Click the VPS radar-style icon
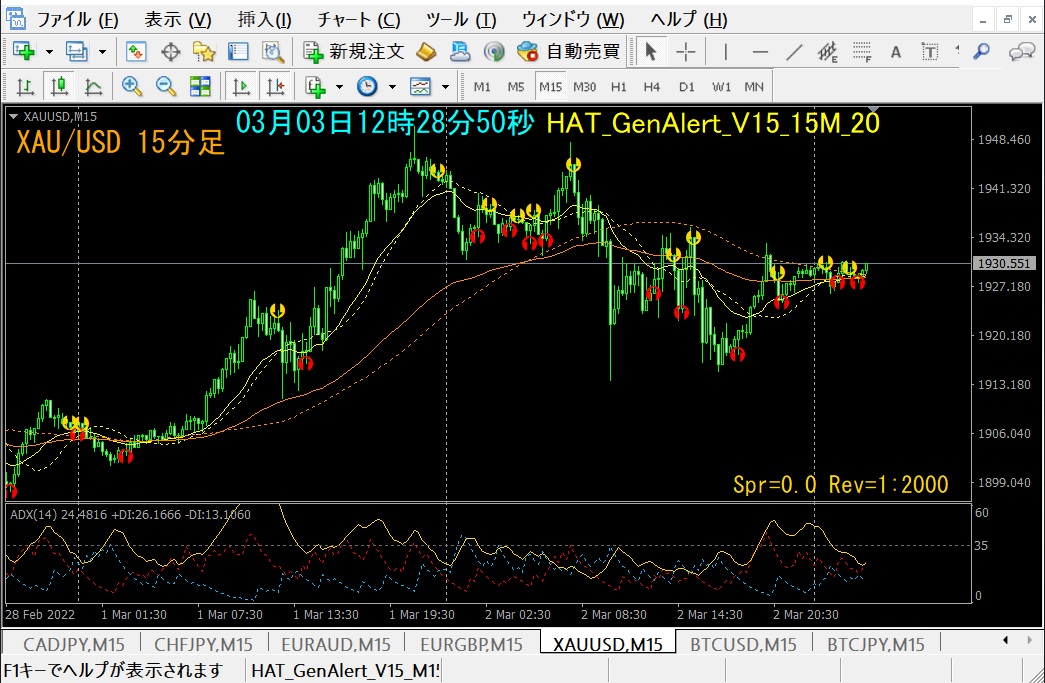Screen dimensions: 1045x683 (x=494, y=51)
